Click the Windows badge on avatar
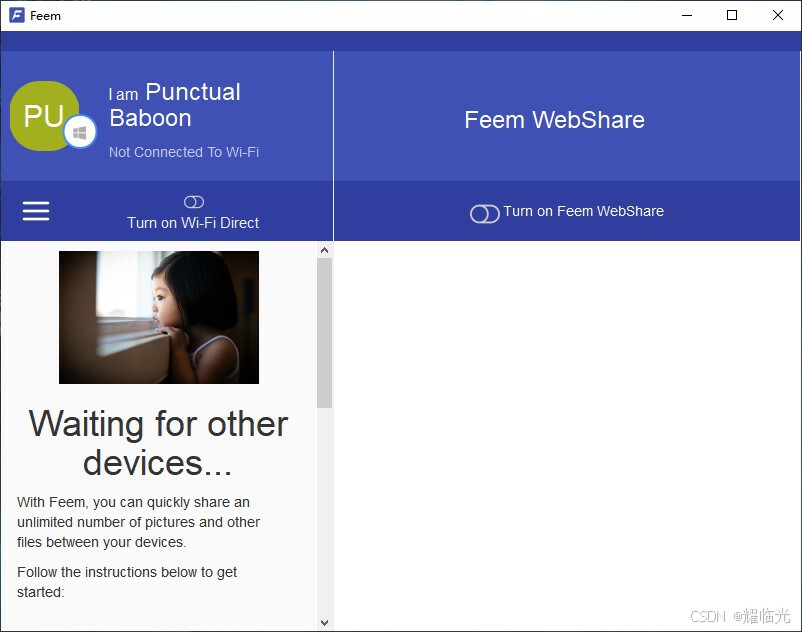 tap(80, 132)
